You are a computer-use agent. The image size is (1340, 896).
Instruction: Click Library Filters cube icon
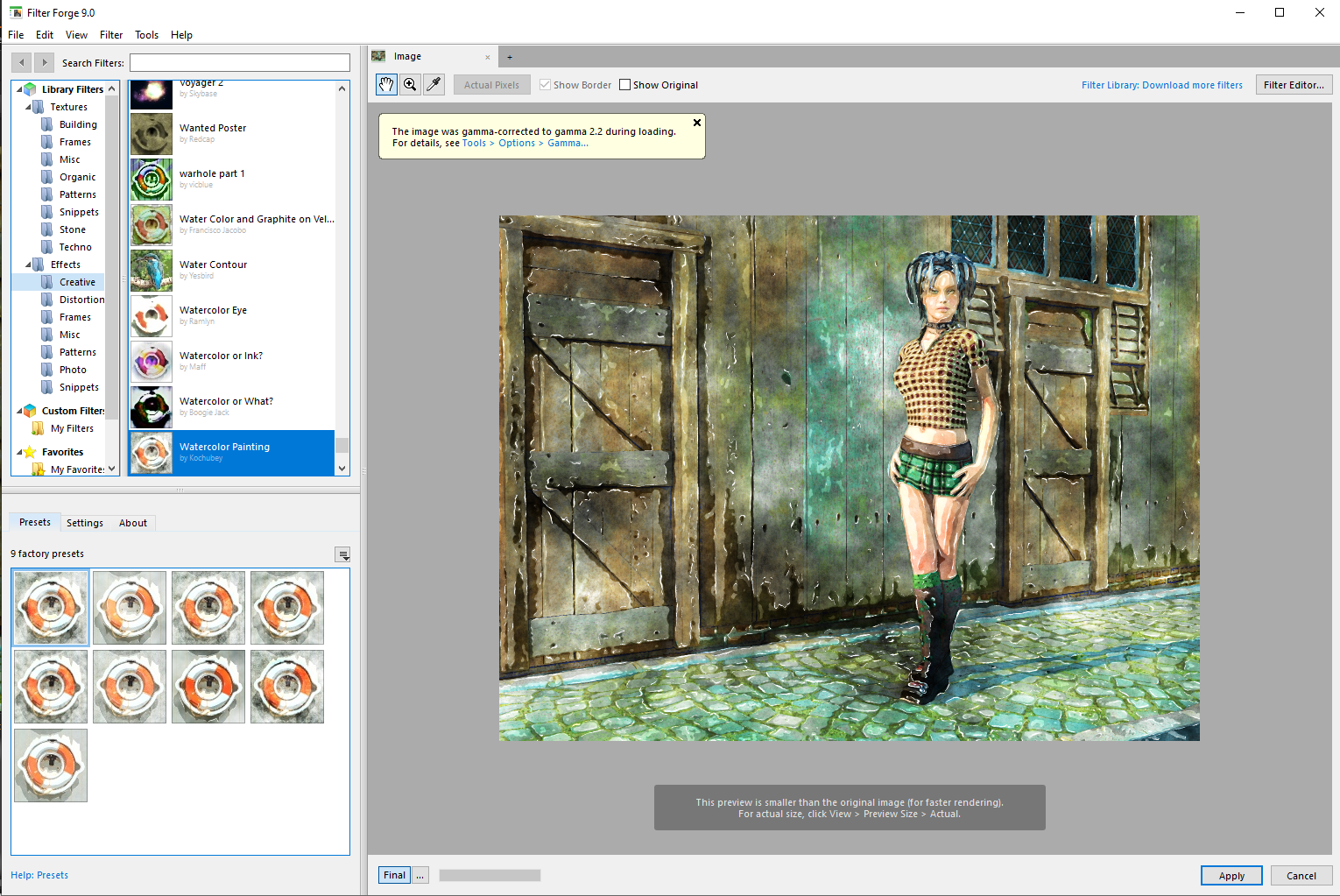pyautogui.click(x=30, y=89)
